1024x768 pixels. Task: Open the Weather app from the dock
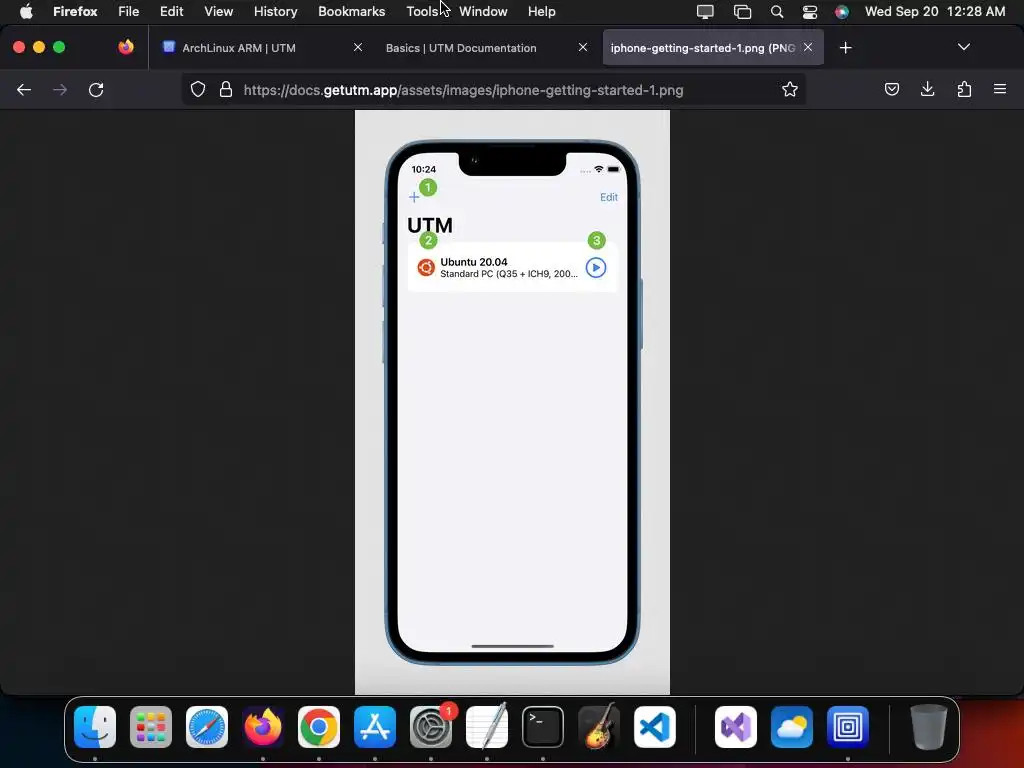[792, 727]
